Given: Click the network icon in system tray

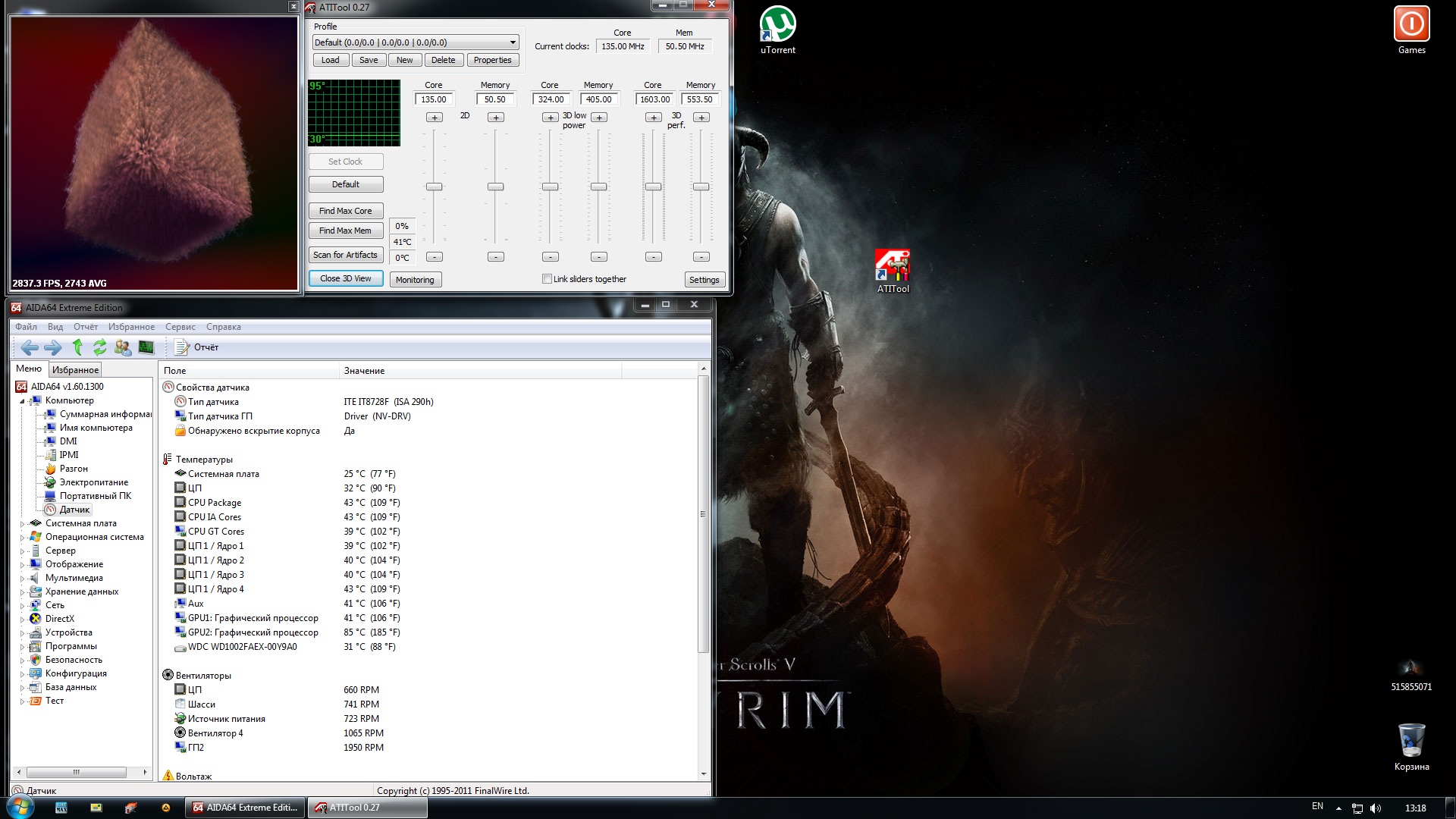Looking at the screenshot, I should click(1357, 808).
